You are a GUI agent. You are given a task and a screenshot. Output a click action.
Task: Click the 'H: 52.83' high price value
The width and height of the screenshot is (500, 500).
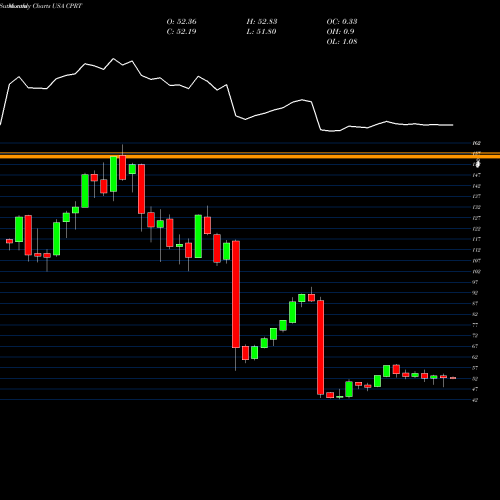262,22
